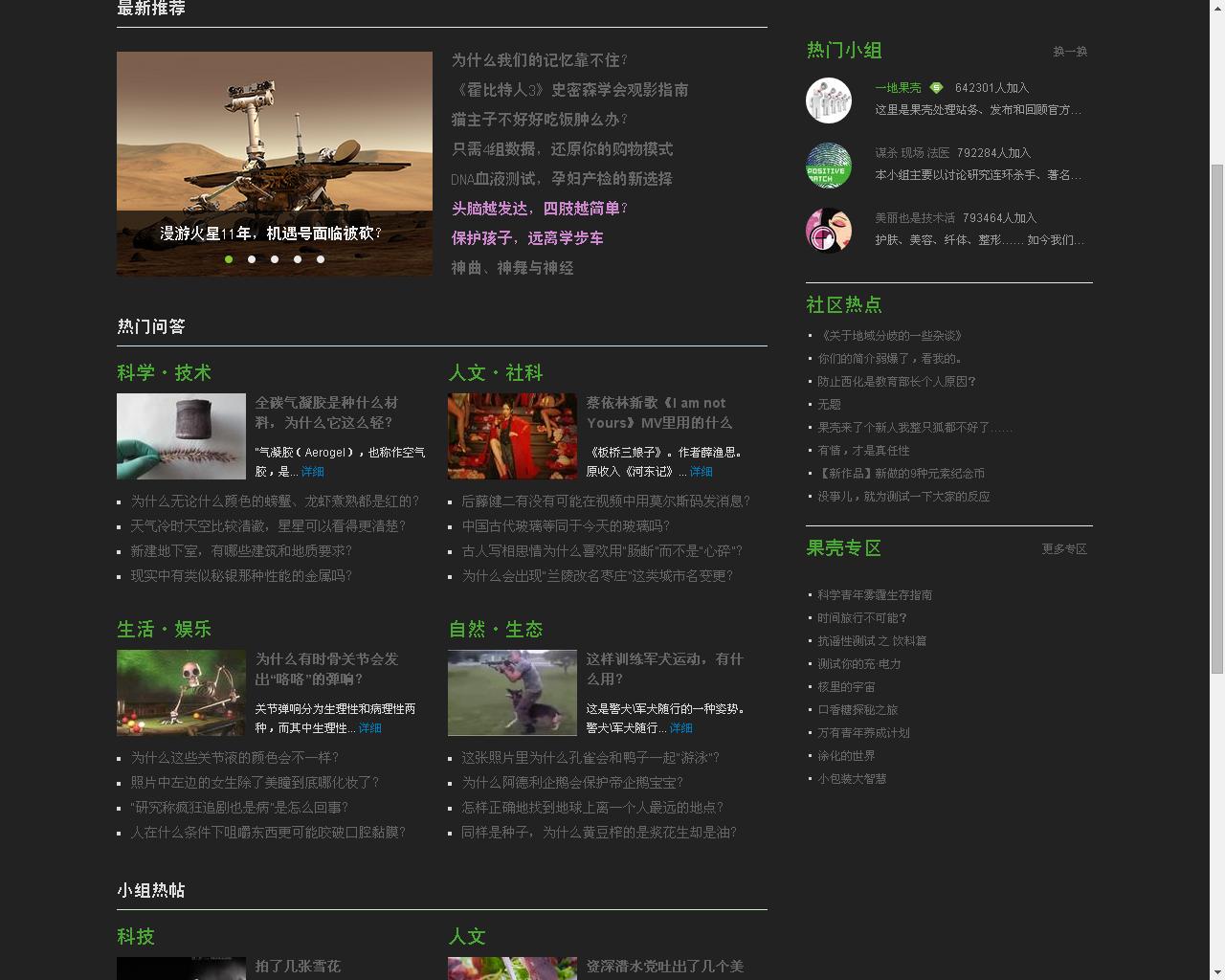Open the 无题 community post
This screenshot has width=1225, height=980.
point(829,405)
